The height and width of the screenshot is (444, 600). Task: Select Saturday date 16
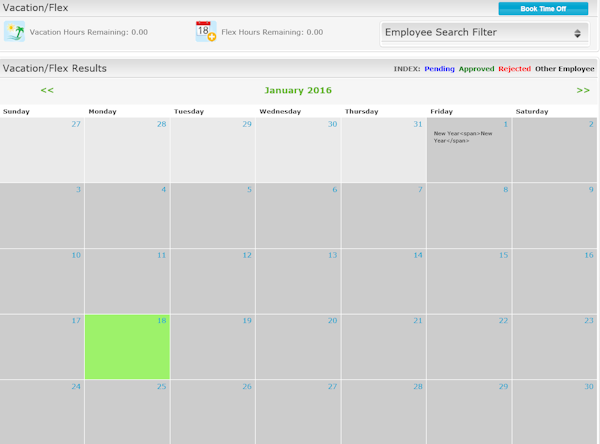[x=554, y=281]
